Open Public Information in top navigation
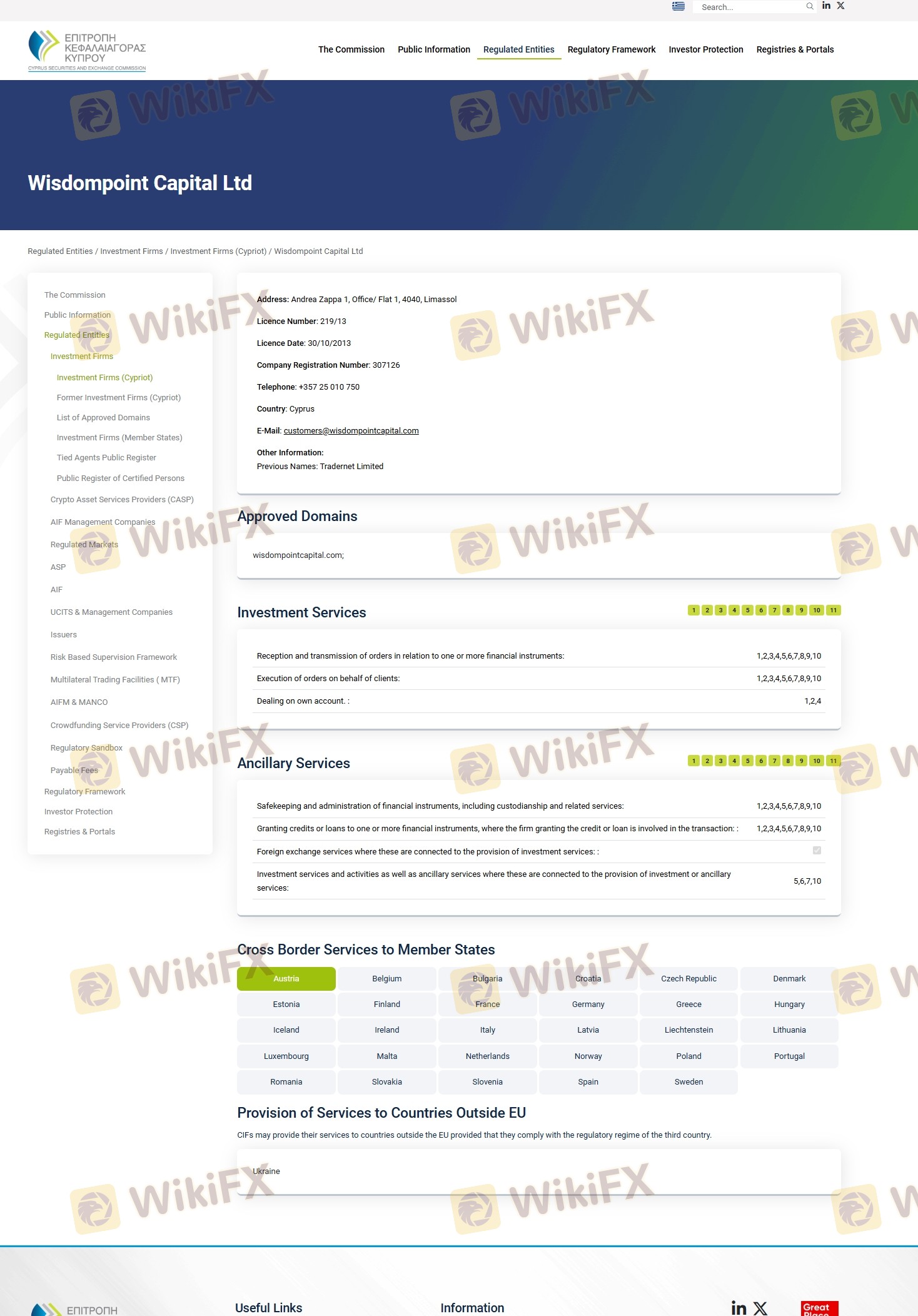The width and height of the screenshot is (918, 1316). [434, 49]
